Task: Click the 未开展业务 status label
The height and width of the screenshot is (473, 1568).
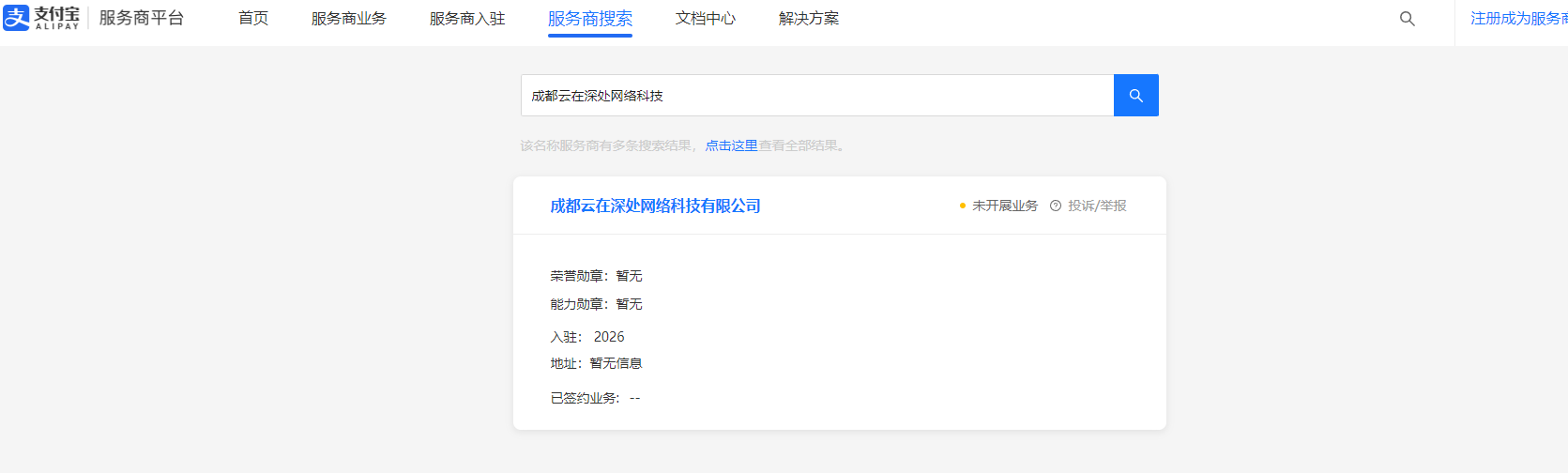Action: click(1005, 206)
